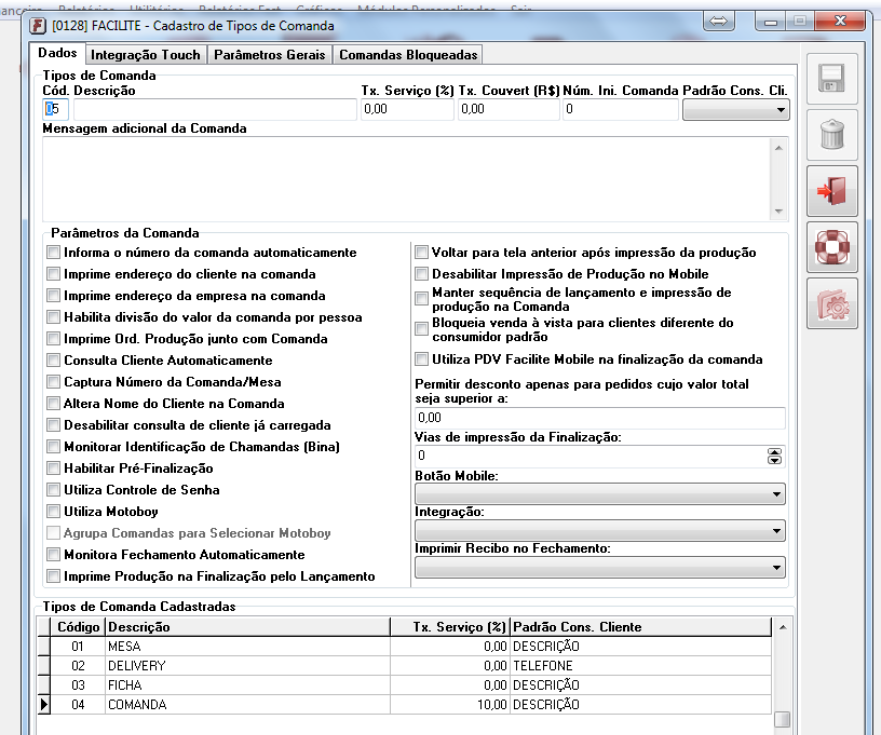Enable 'Informa o número da comanda automaticamente'
The height and width of the screenshot is (735, 881).
tap(53, 252)
